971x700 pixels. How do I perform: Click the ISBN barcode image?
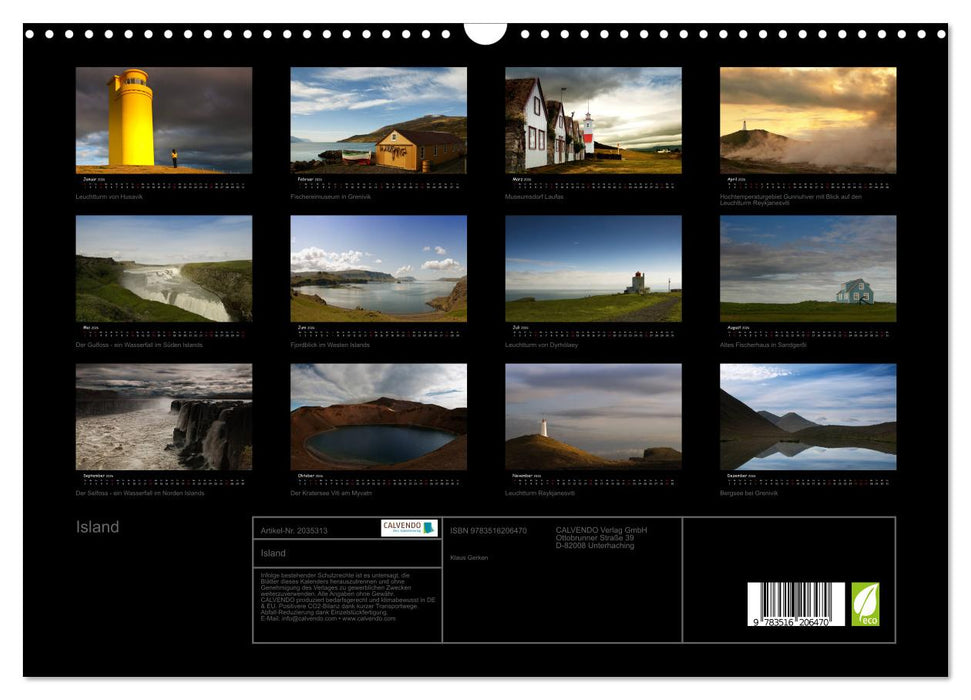pos(795,604)
